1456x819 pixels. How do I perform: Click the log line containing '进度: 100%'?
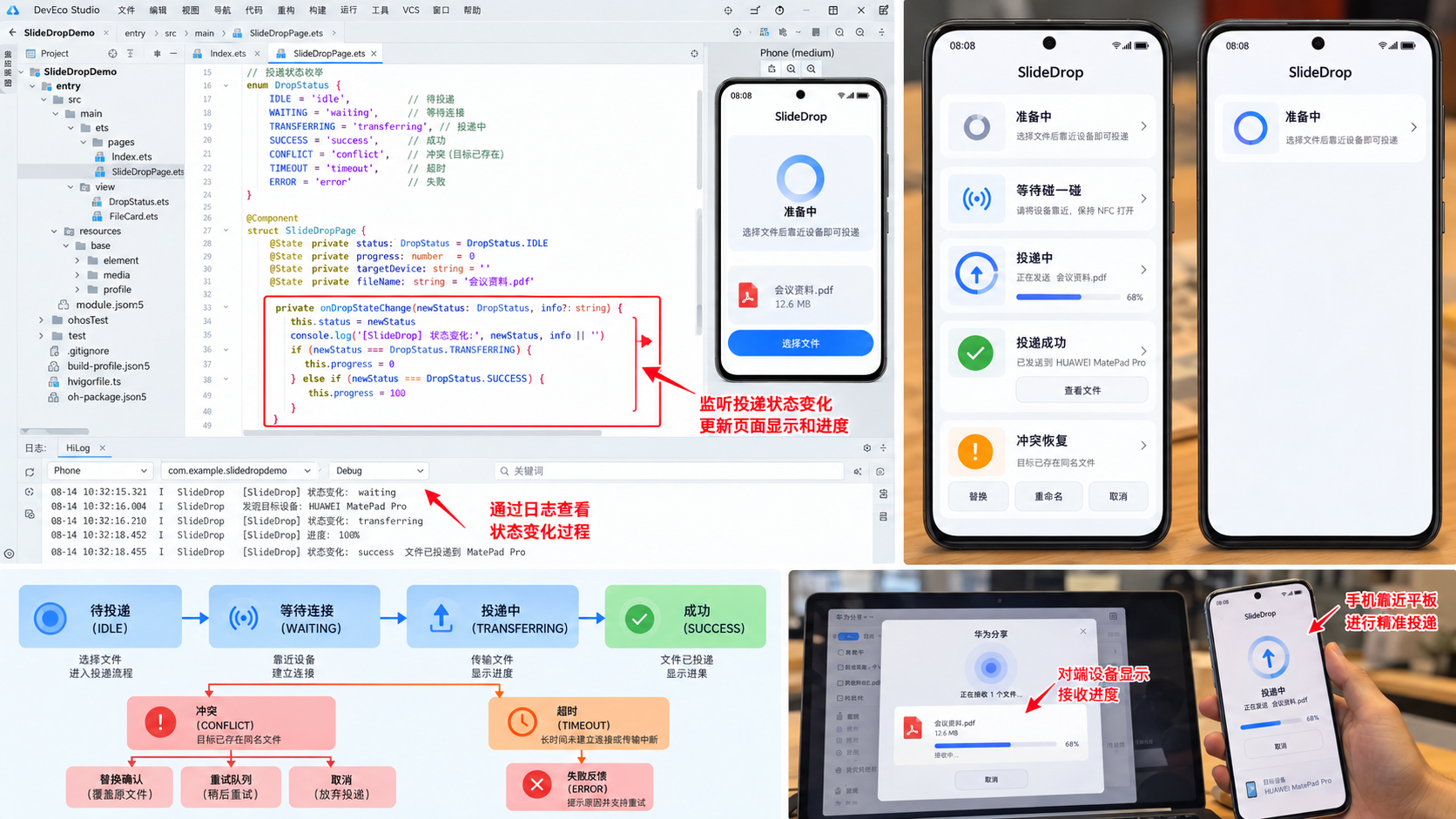[x=300, y=535]
